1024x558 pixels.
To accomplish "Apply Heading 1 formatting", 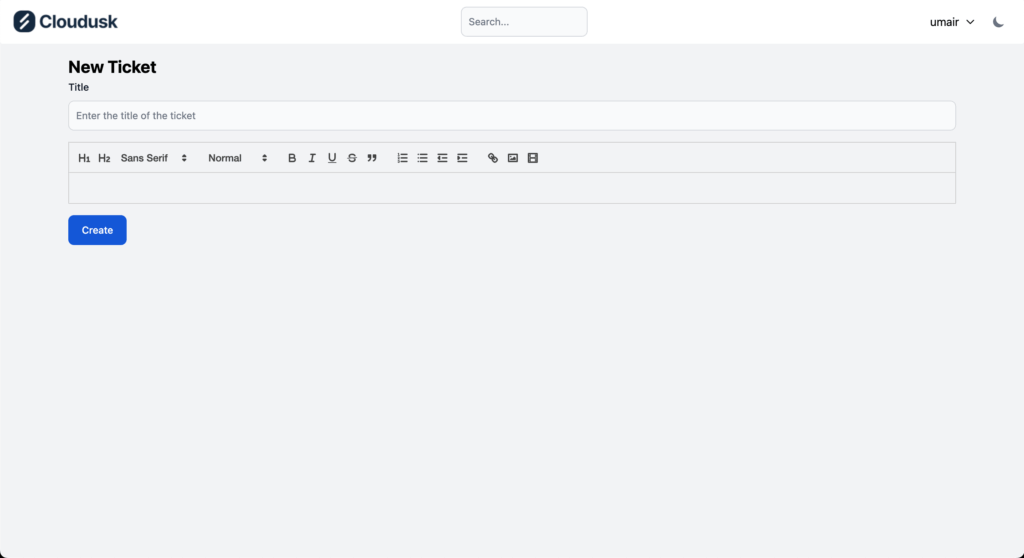I will tap(84, 158).
